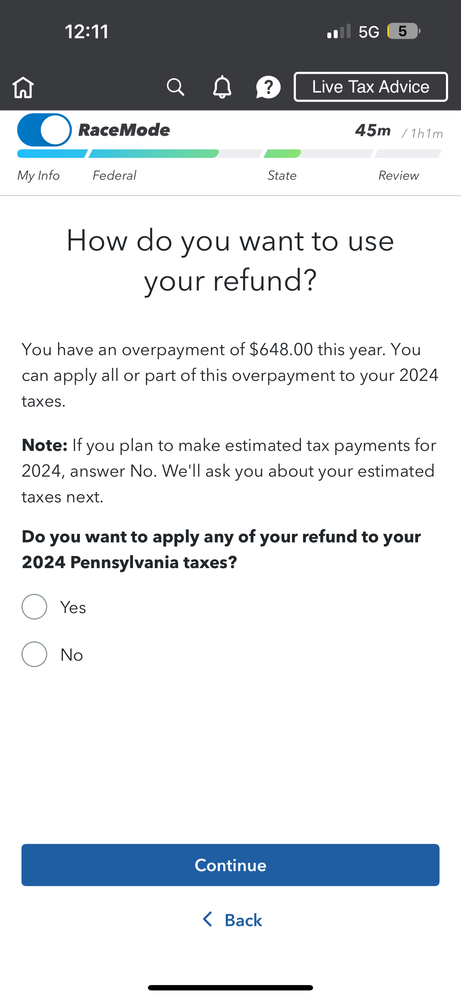Open notifications bell icon

click(222, 87)
